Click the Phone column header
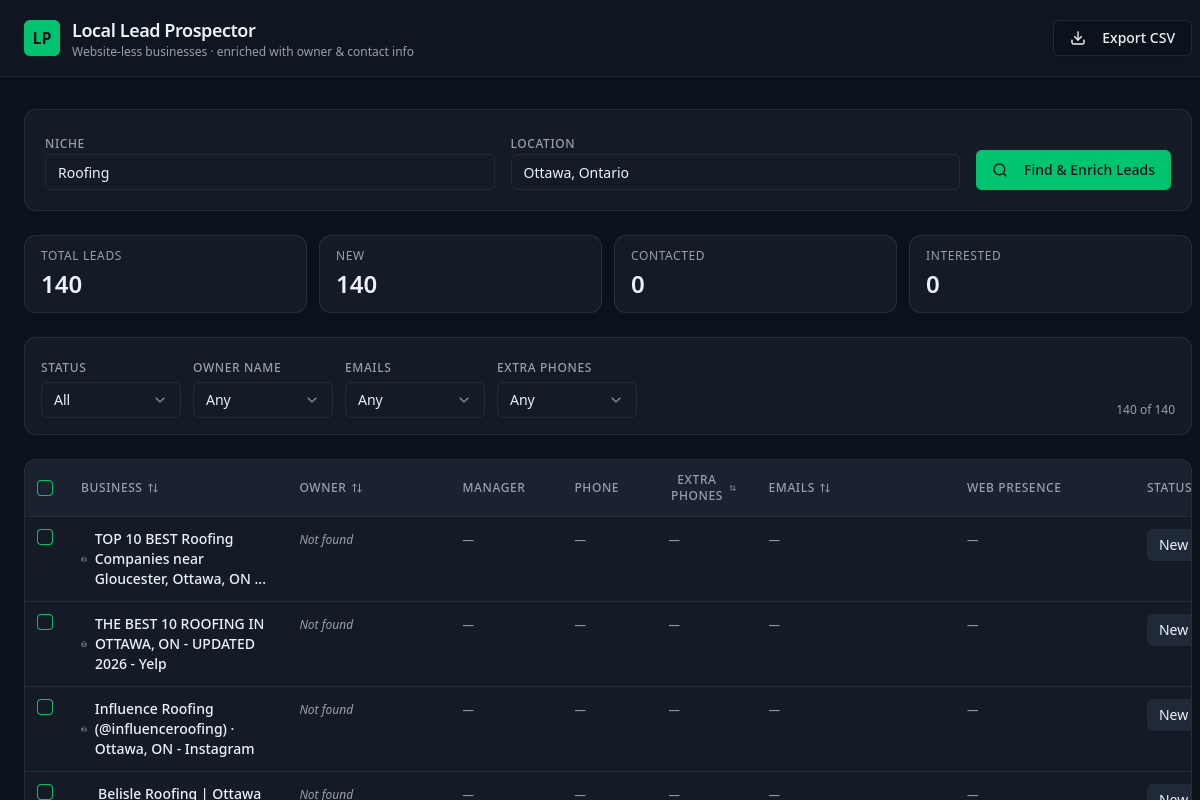This screenshot has width=1200, height=800. [x=597, y=488]
